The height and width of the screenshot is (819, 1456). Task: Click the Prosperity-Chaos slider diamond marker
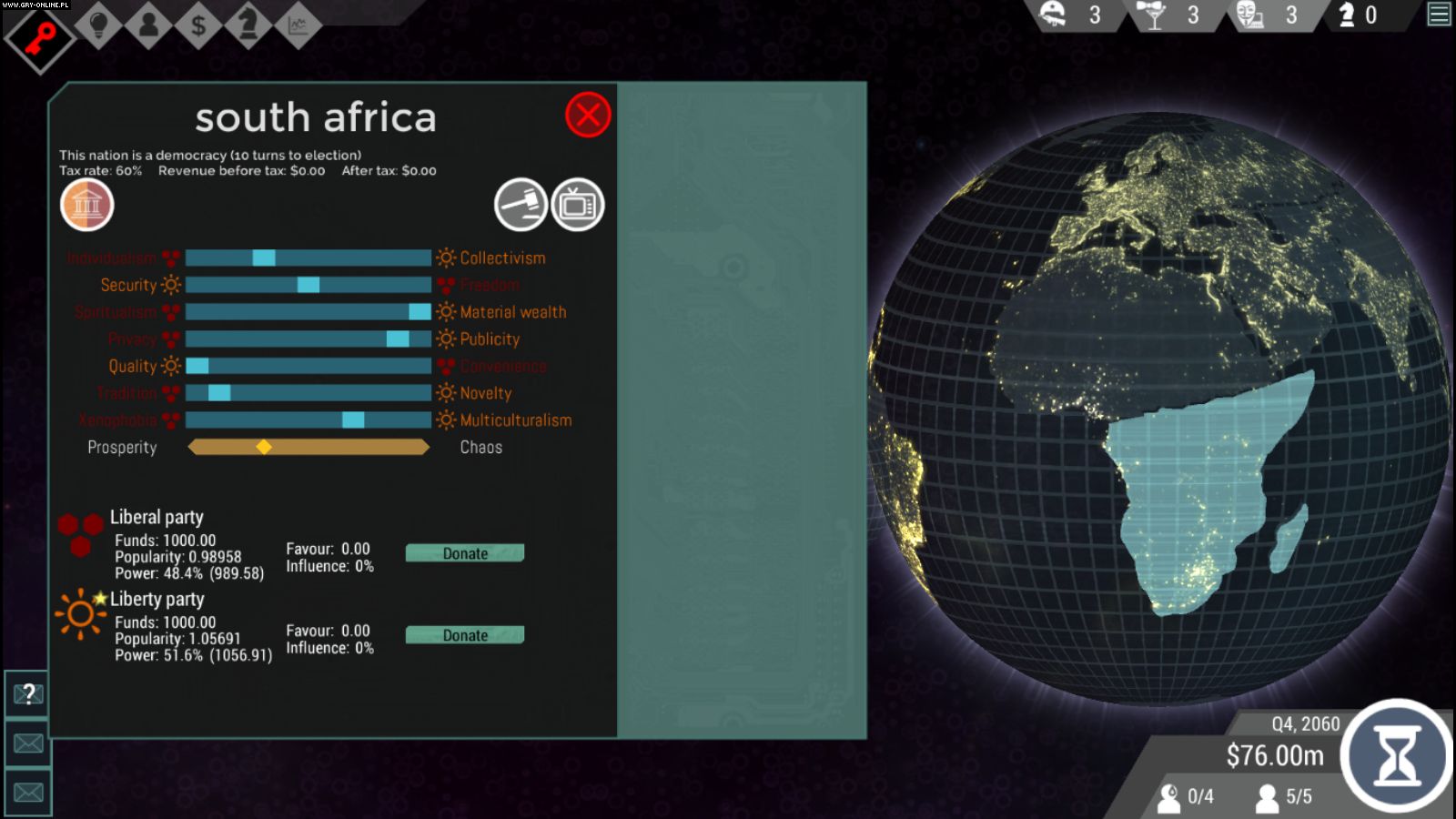264,447
